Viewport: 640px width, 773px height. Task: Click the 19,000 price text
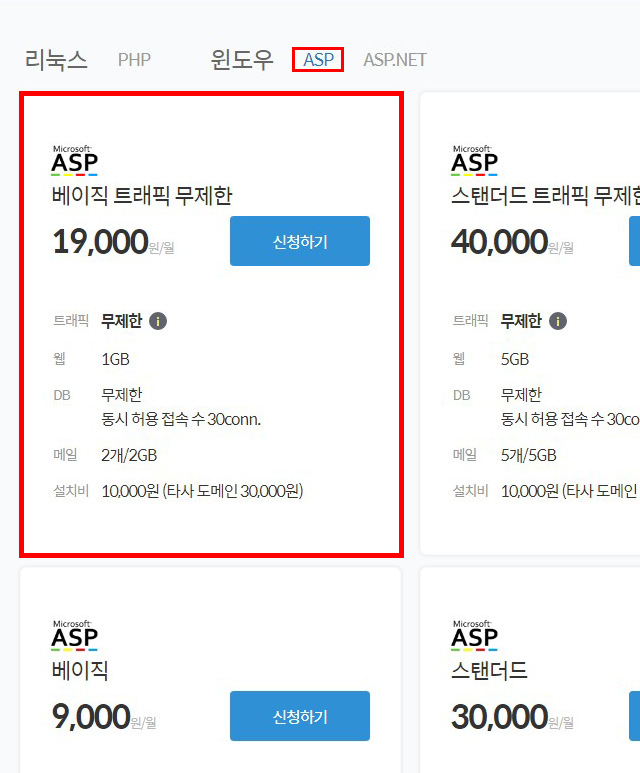(100, 242)
